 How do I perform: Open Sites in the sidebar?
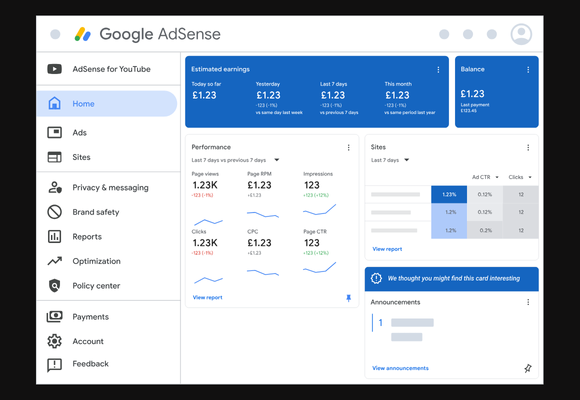coord(108,157)
